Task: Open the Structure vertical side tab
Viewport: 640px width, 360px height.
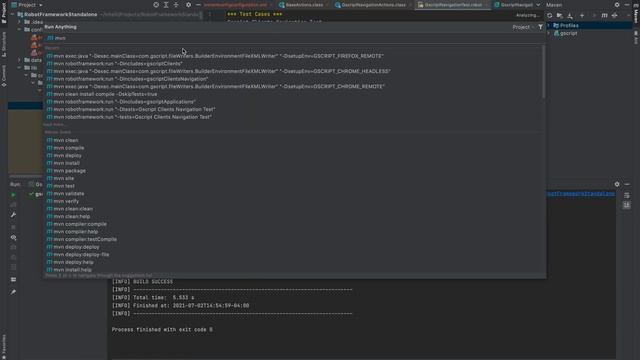Action: pyautogui.click(x=4, y=44)
